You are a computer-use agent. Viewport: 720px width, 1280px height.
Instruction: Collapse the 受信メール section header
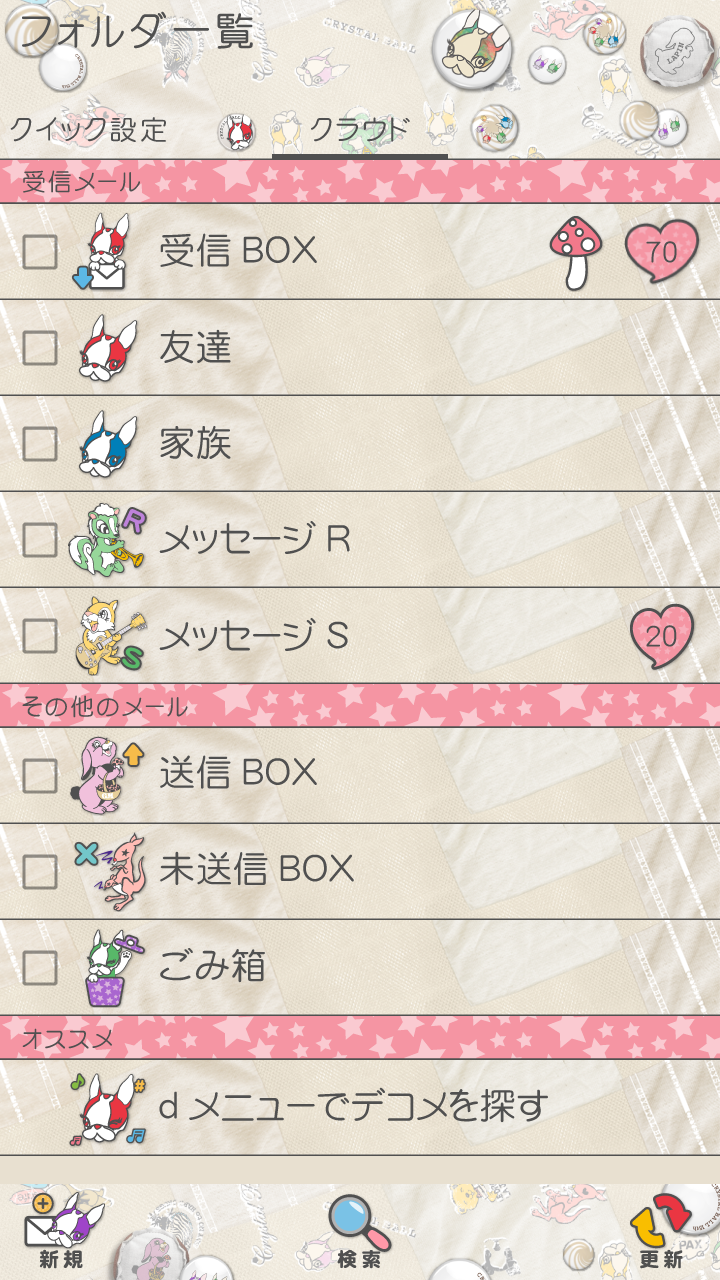click(360, 182)
